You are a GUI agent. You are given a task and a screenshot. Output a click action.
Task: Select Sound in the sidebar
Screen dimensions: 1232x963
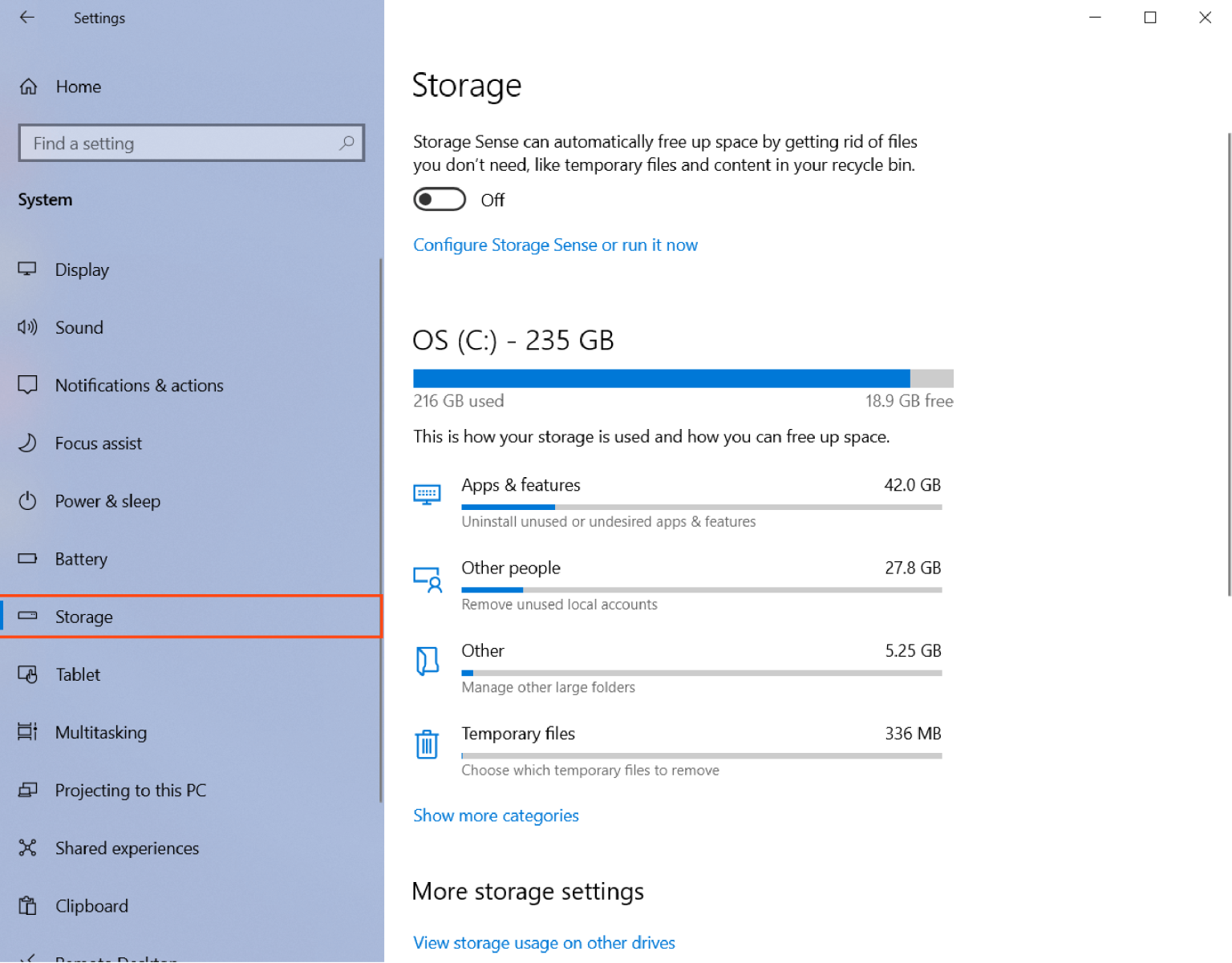[79, 328]
